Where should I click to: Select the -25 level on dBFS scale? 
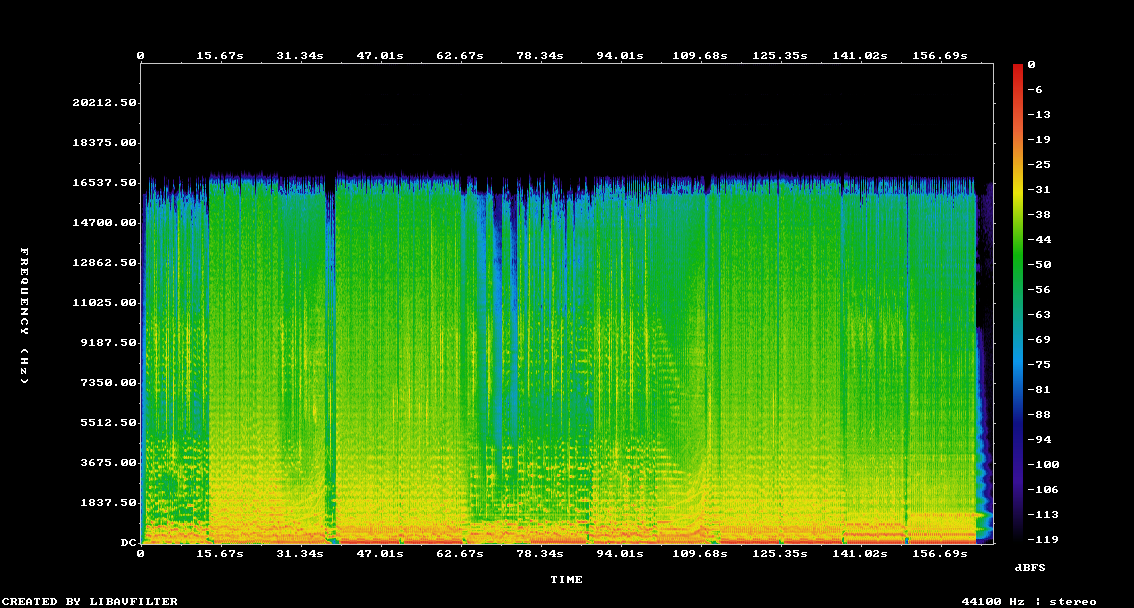pos(1035,164)
